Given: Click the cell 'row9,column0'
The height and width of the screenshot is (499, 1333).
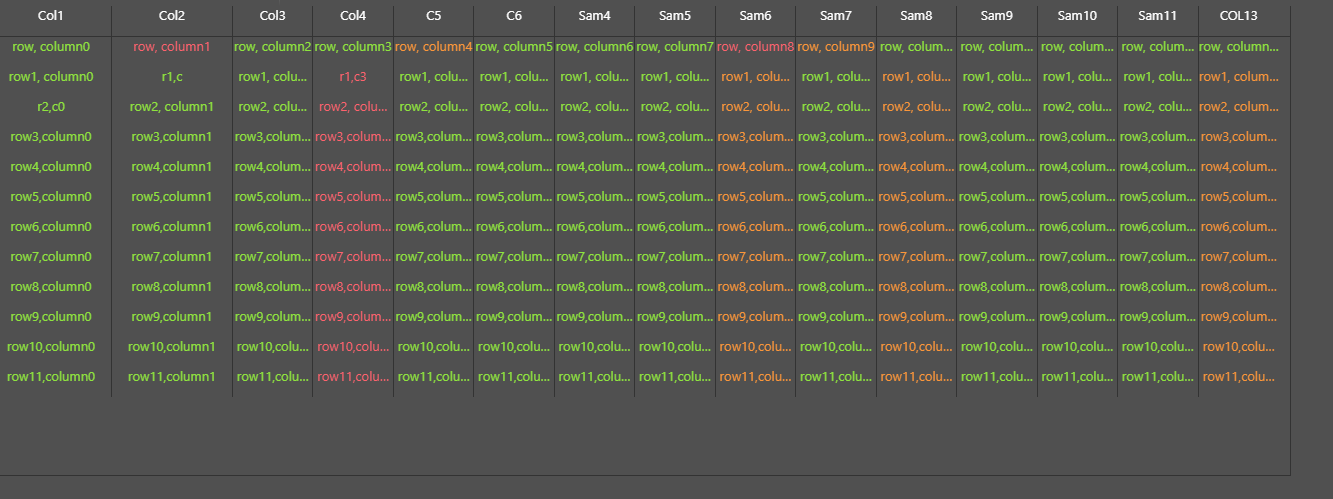Looking at the screenshot, I should click(51, 317).
